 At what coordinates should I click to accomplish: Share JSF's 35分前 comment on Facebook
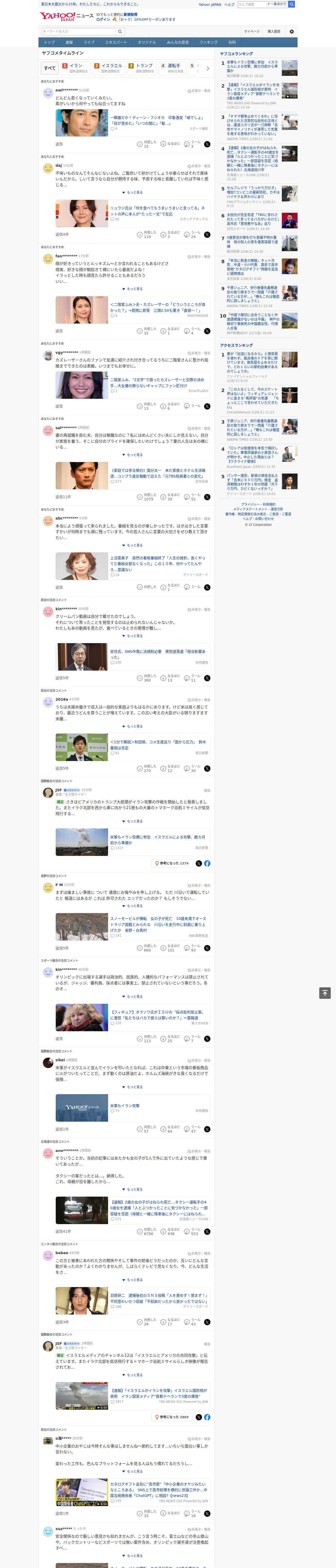207,863
